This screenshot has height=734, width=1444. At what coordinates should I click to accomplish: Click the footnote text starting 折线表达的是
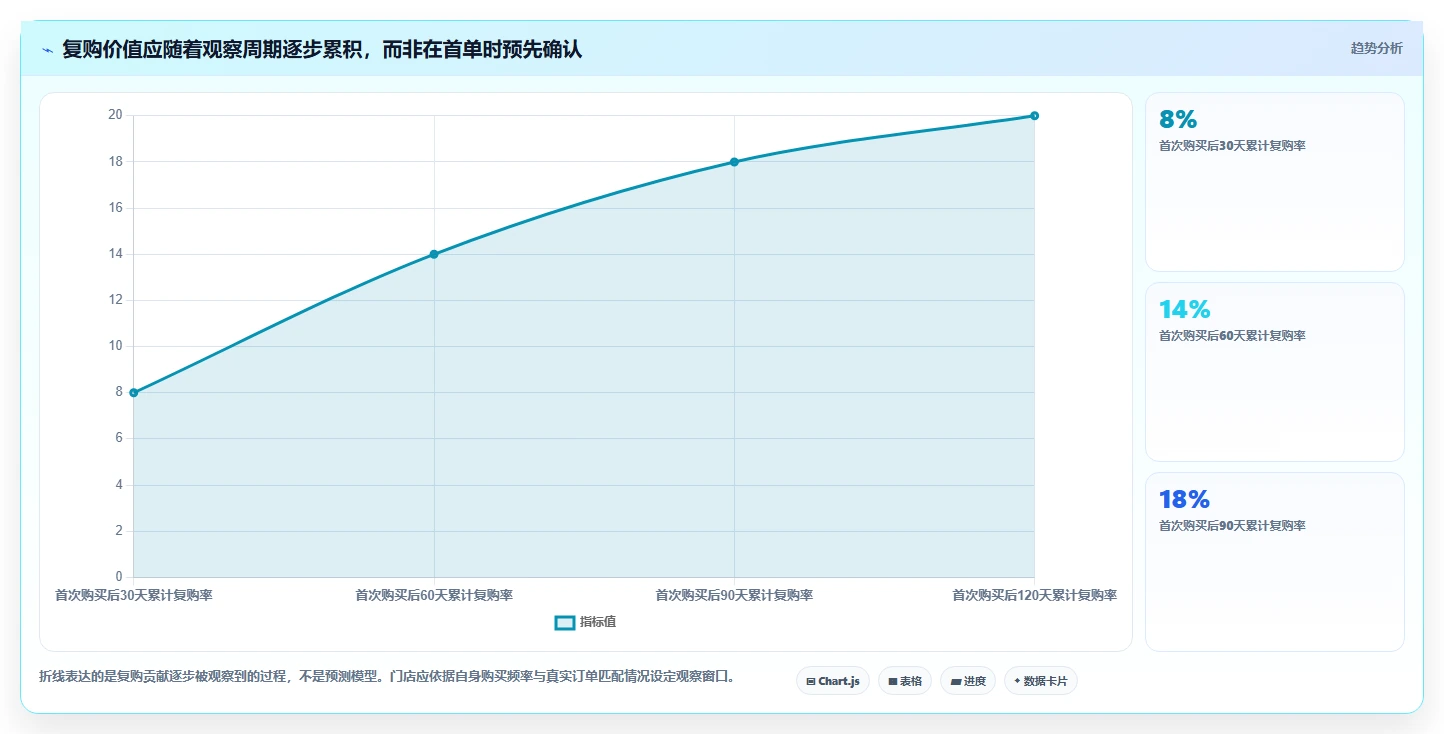tap(390, 677)
